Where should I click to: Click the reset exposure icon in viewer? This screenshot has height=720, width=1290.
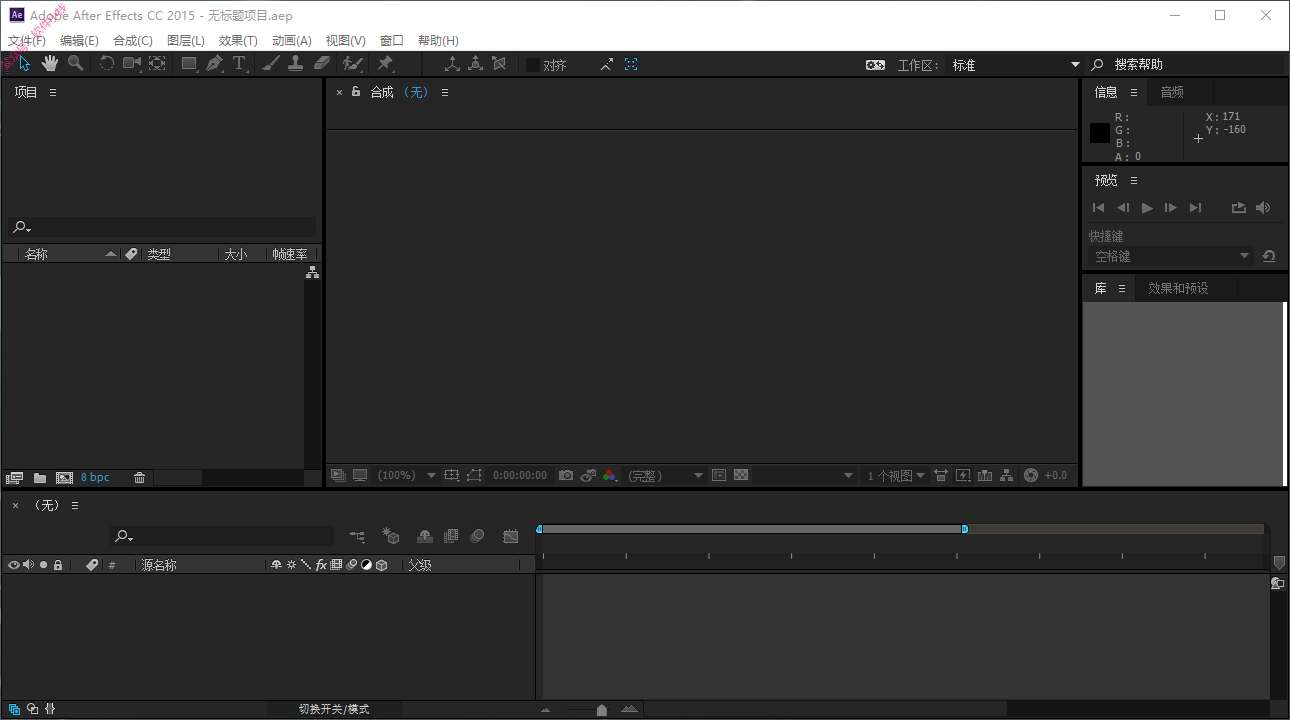[1031, 475]
